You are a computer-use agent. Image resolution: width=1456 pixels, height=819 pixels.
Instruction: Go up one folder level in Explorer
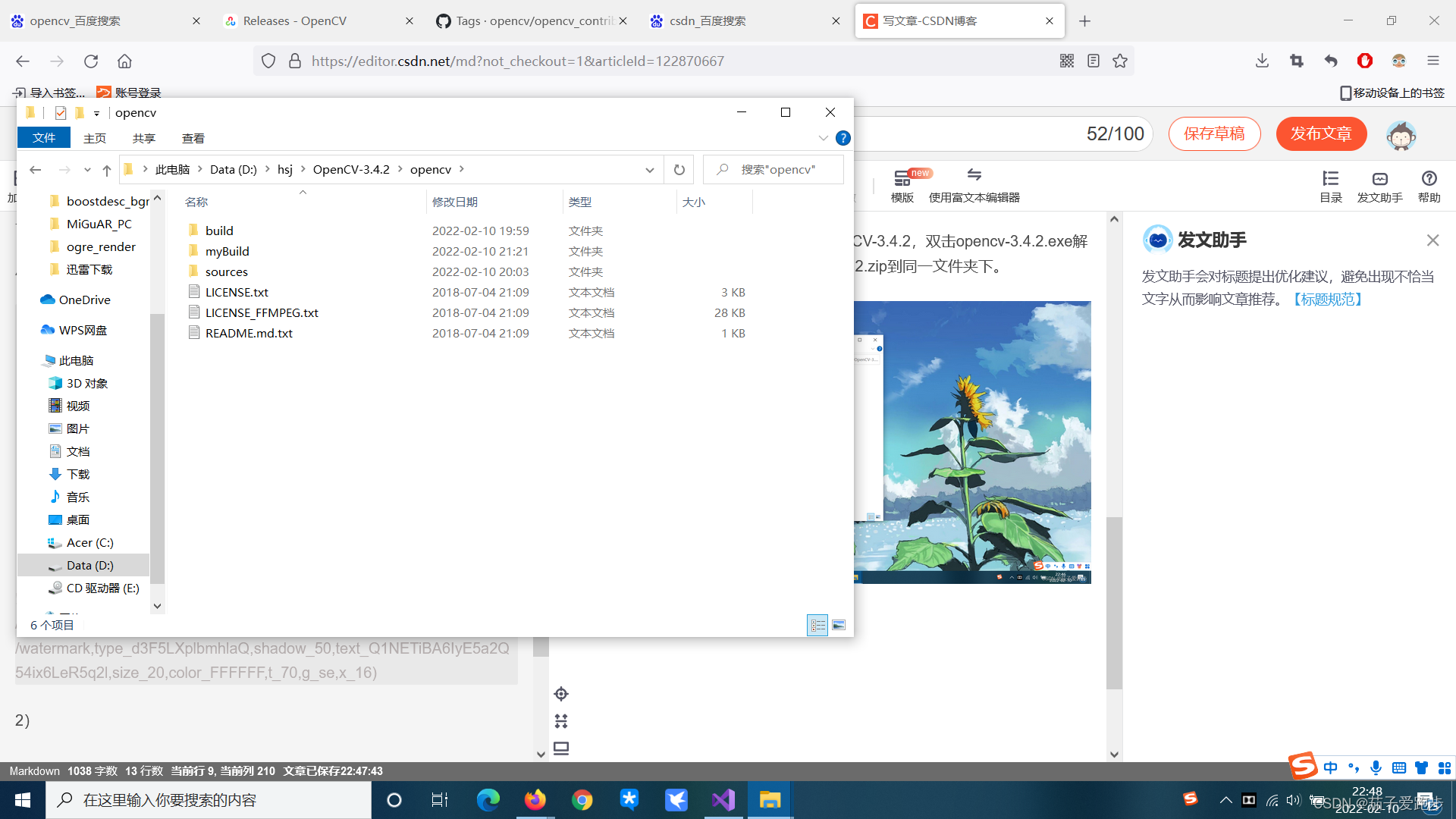click(x=107, y=170)
